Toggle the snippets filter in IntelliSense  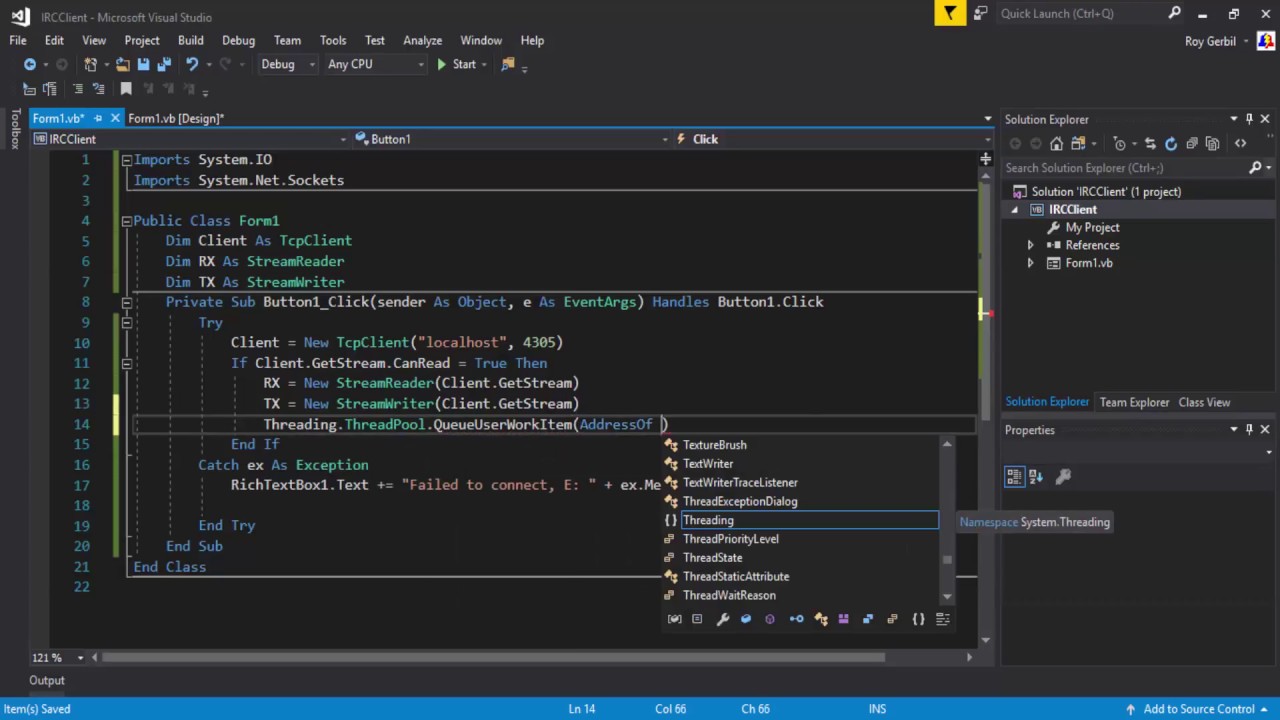(942, 619)
